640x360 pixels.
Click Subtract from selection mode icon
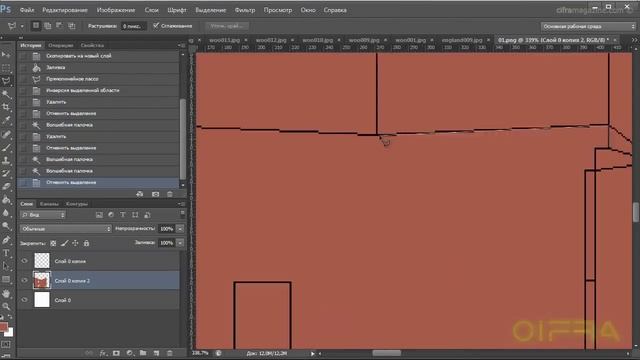(60, 26)
